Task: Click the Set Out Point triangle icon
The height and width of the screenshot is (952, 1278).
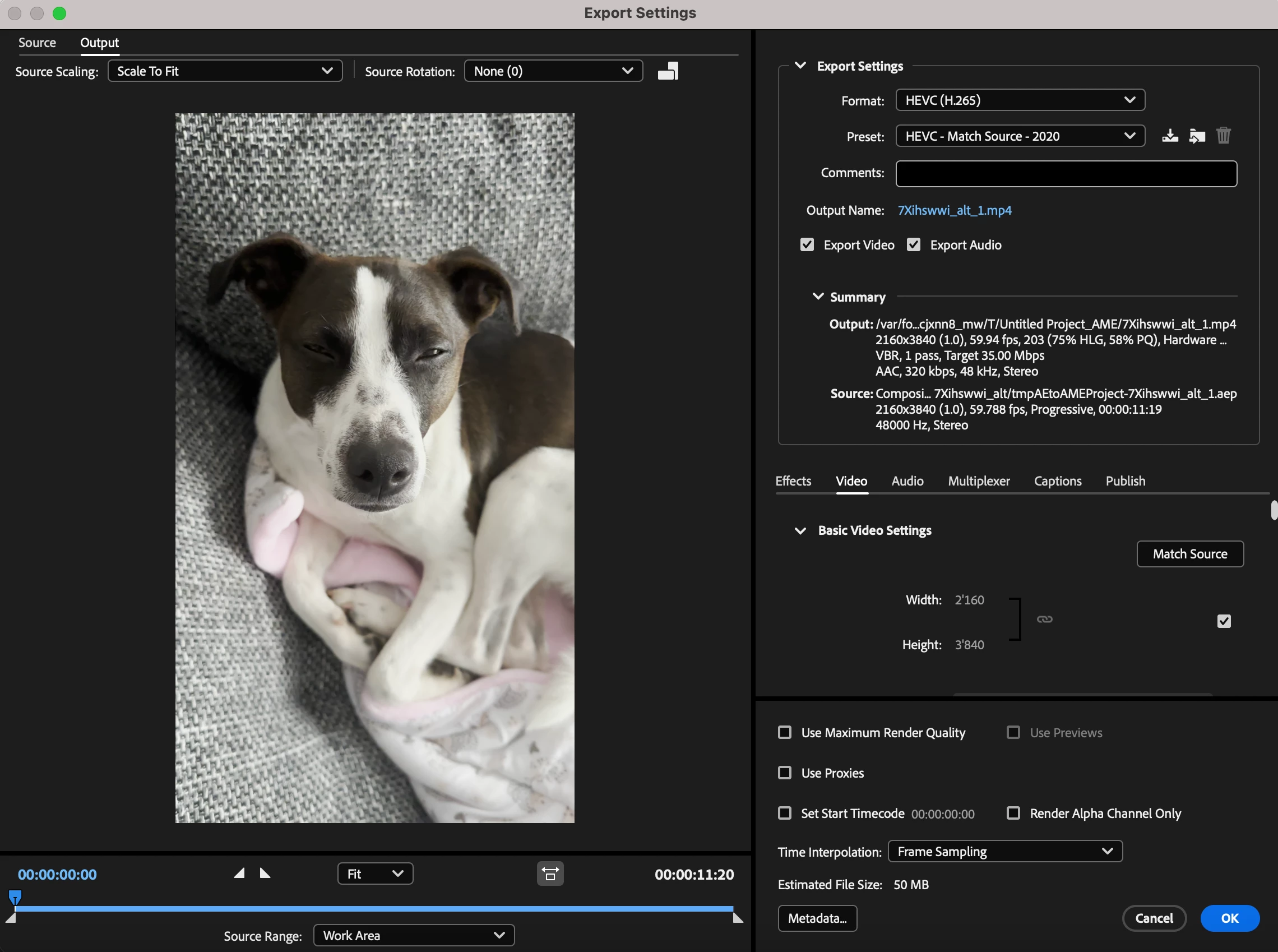Action: [x=265, y=873]
